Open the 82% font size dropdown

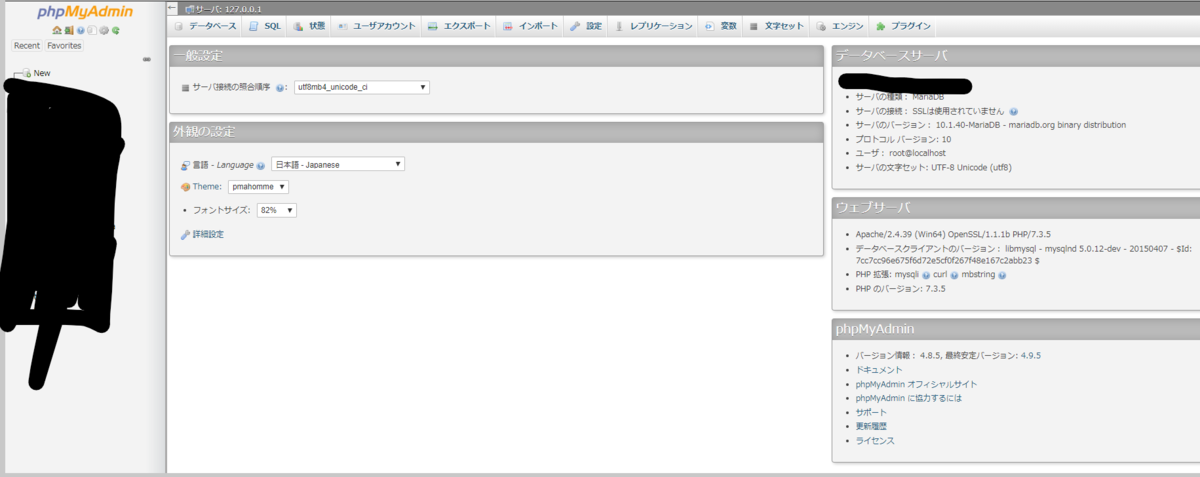[276, 210]
